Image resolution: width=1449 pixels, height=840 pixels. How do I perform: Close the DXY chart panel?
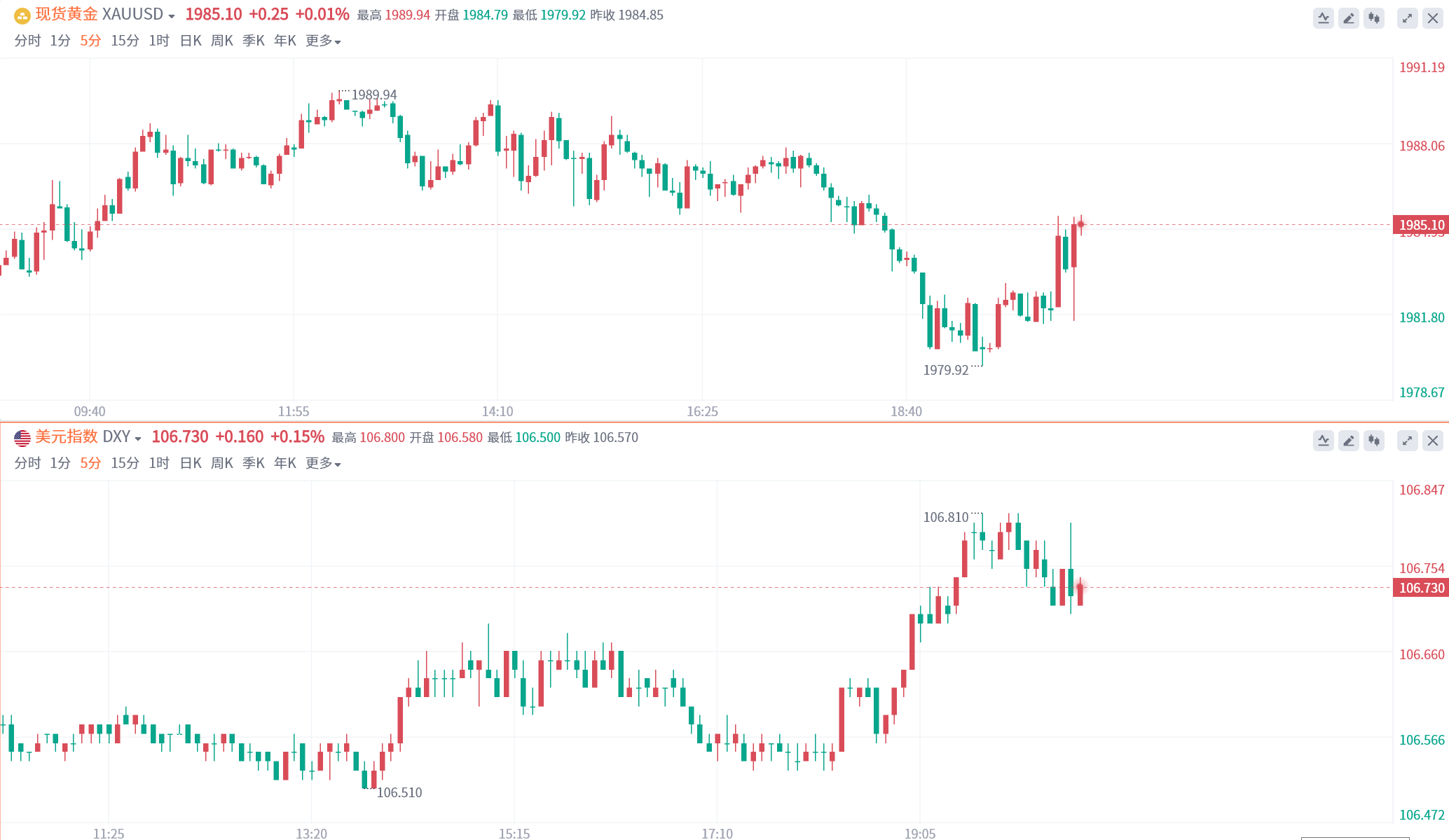1433,441
